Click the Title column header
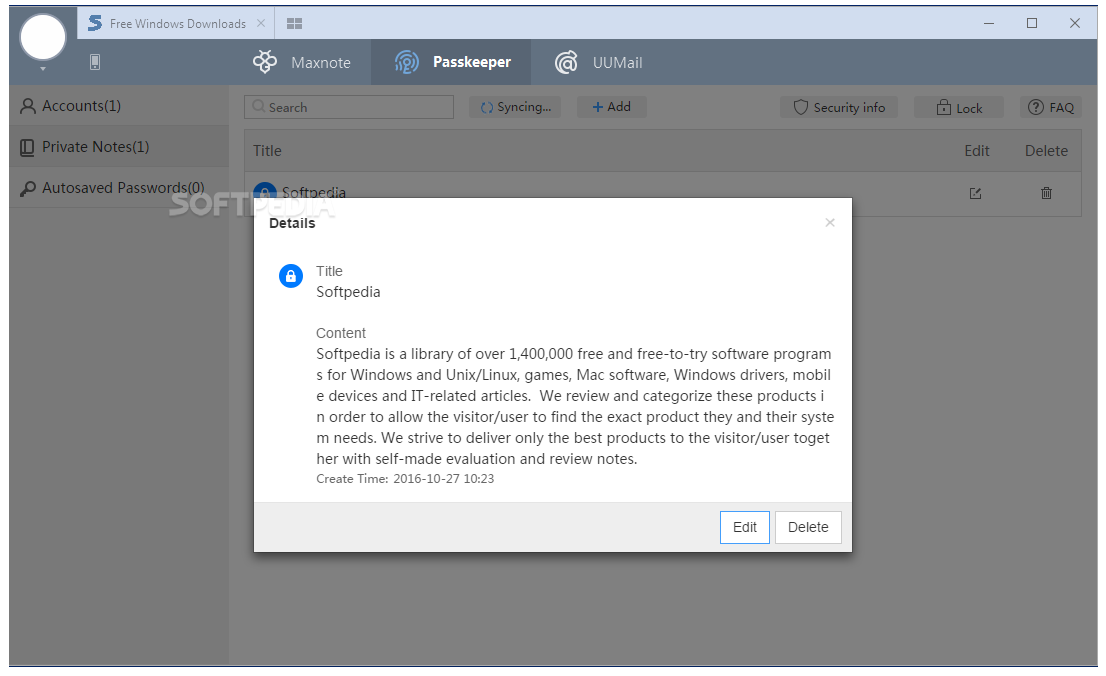1106x676 pixels. [x=267, y=151]
